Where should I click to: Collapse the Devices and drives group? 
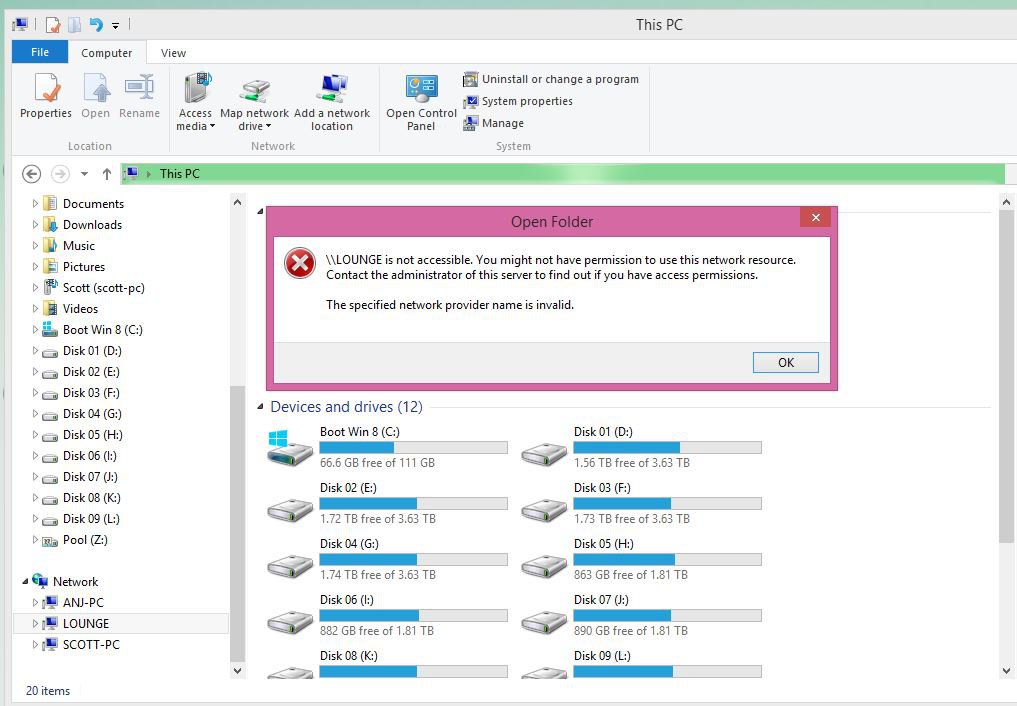[260, 406]
